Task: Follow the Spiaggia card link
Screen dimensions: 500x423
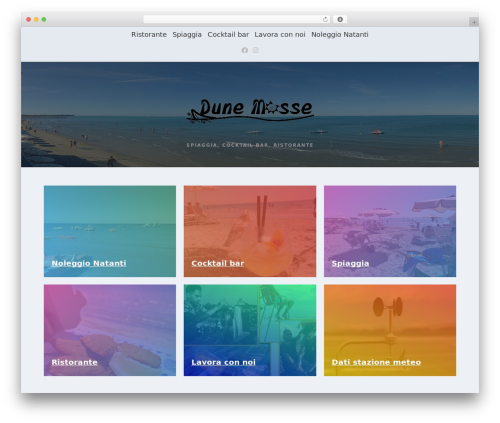Action: pos(350,263)
